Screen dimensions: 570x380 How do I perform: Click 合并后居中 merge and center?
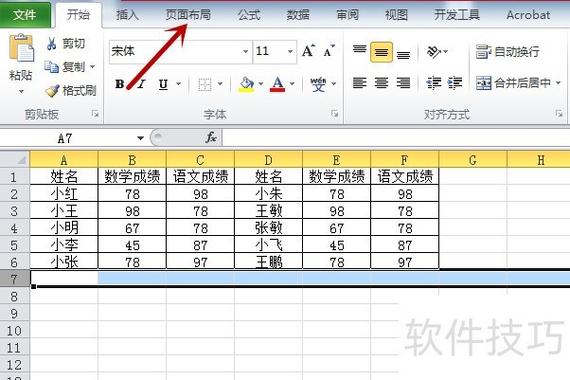coord(514,83)
